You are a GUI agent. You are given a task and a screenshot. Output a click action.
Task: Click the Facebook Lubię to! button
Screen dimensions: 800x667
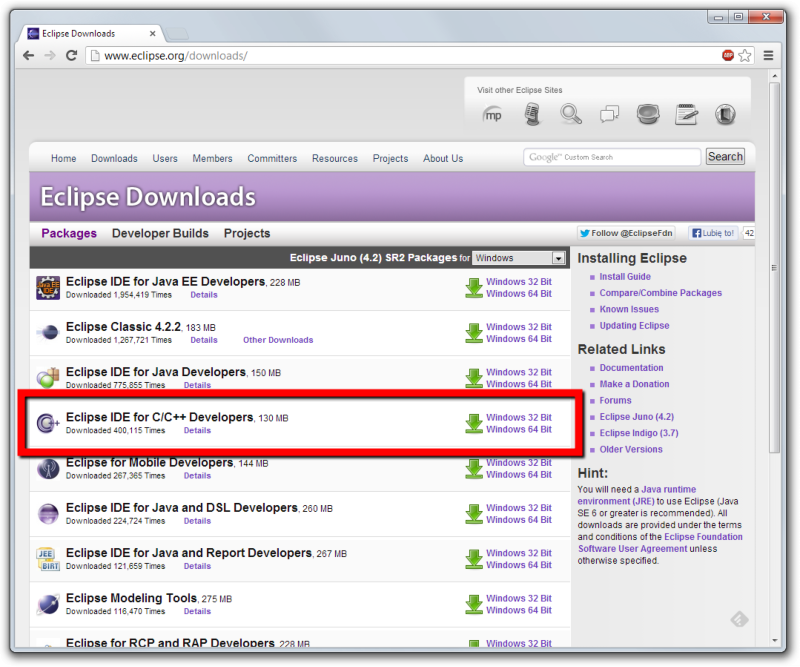coord(713,233)
